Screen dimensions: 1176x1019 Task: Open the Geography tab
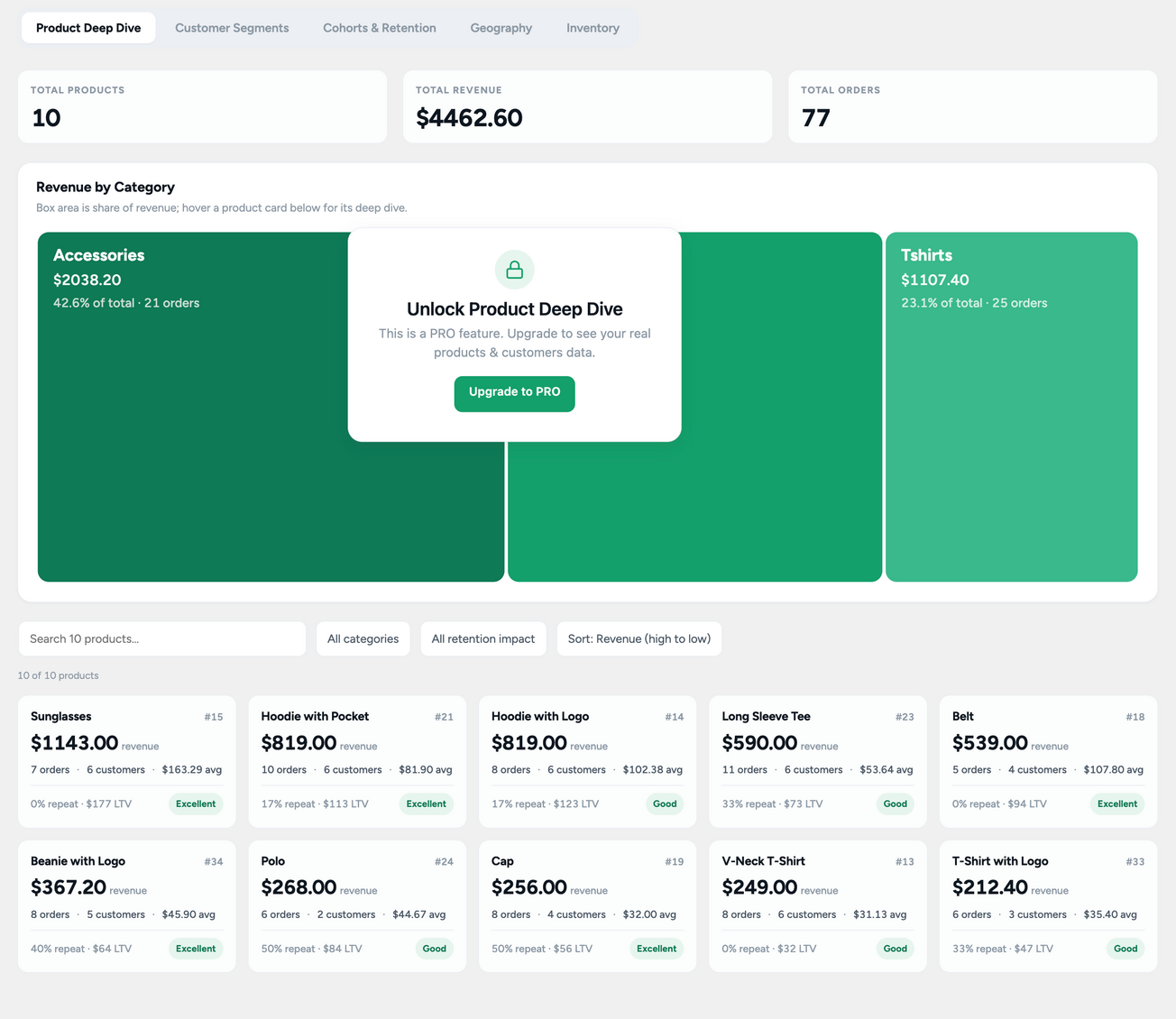(501, 28)
